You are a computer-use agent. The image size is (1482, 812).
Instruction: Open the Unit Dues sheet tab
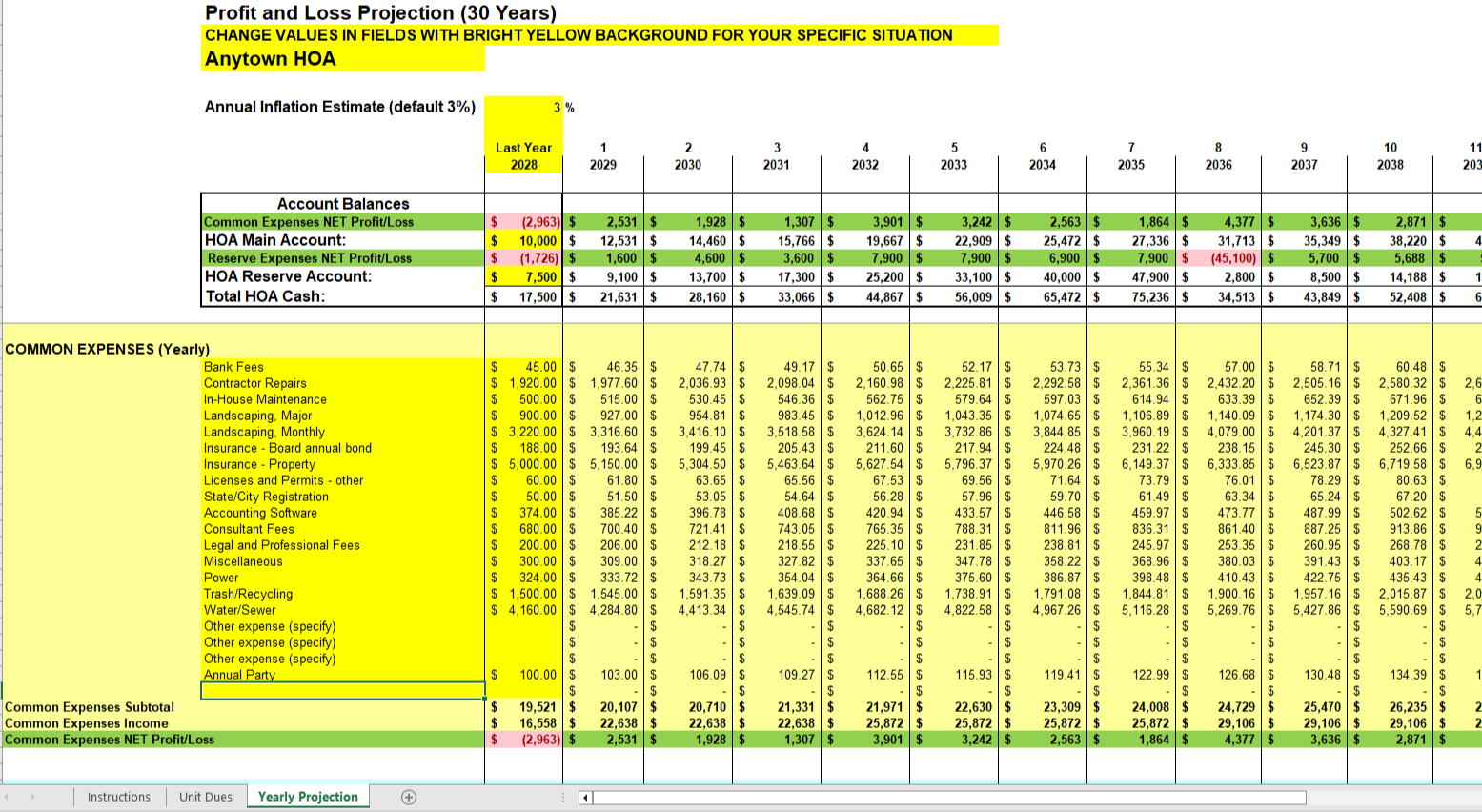point(204,796)
